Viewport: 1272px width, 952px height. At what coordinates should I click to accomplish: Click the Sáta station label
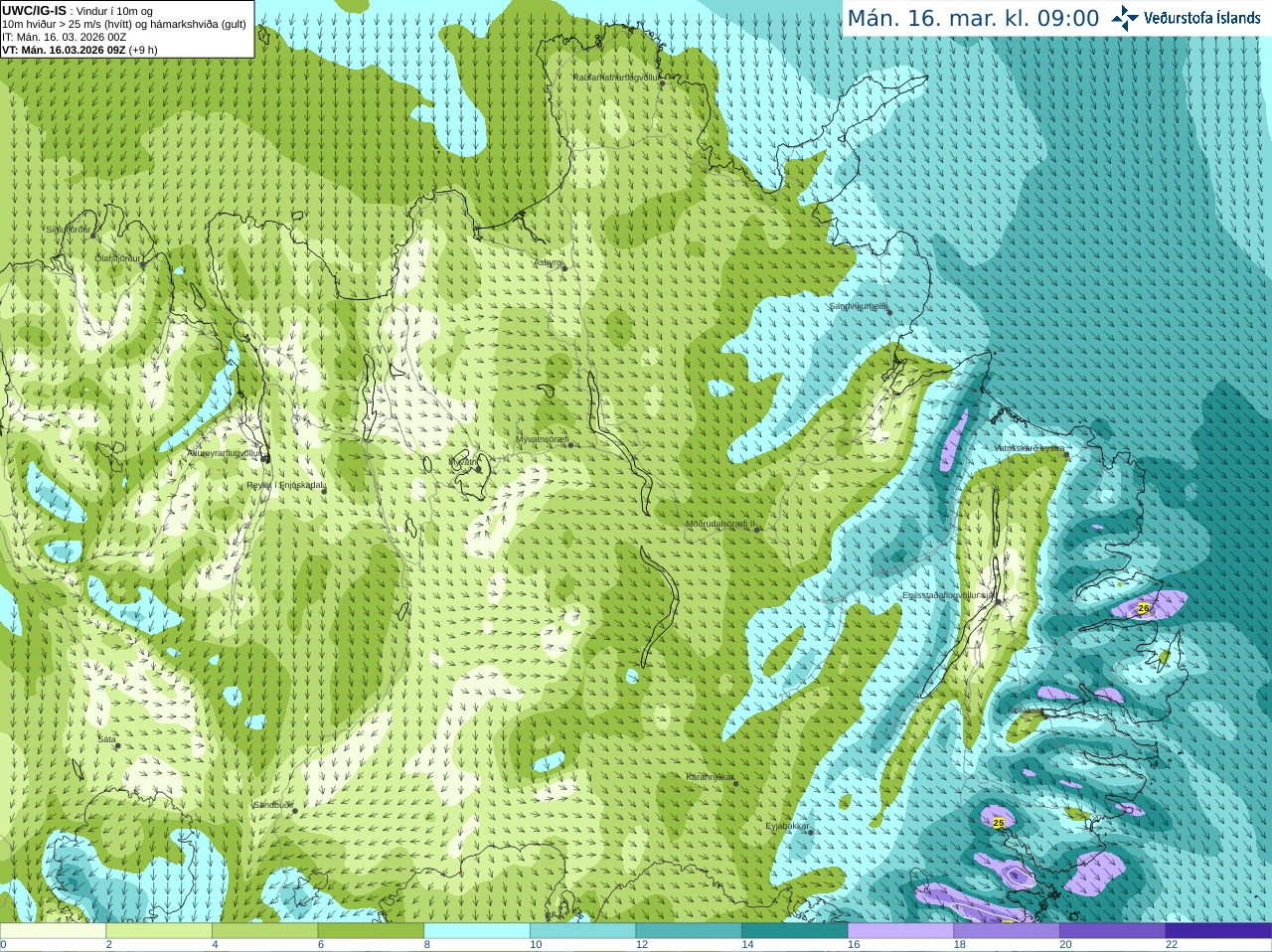[x=106, y=739]
